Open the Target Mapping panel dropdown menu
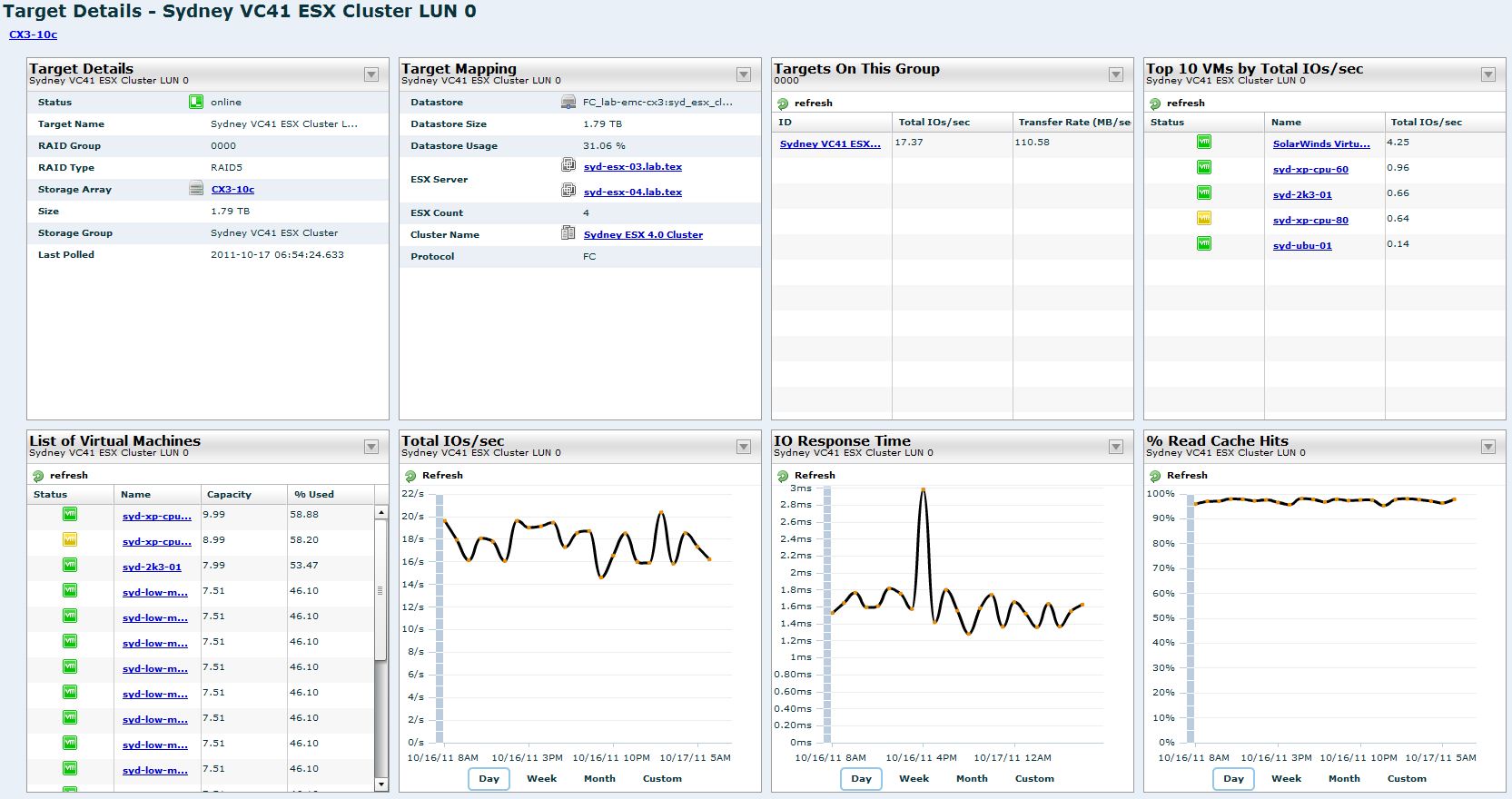Screen dimensions: 1512x799 (x=744, y=74)
